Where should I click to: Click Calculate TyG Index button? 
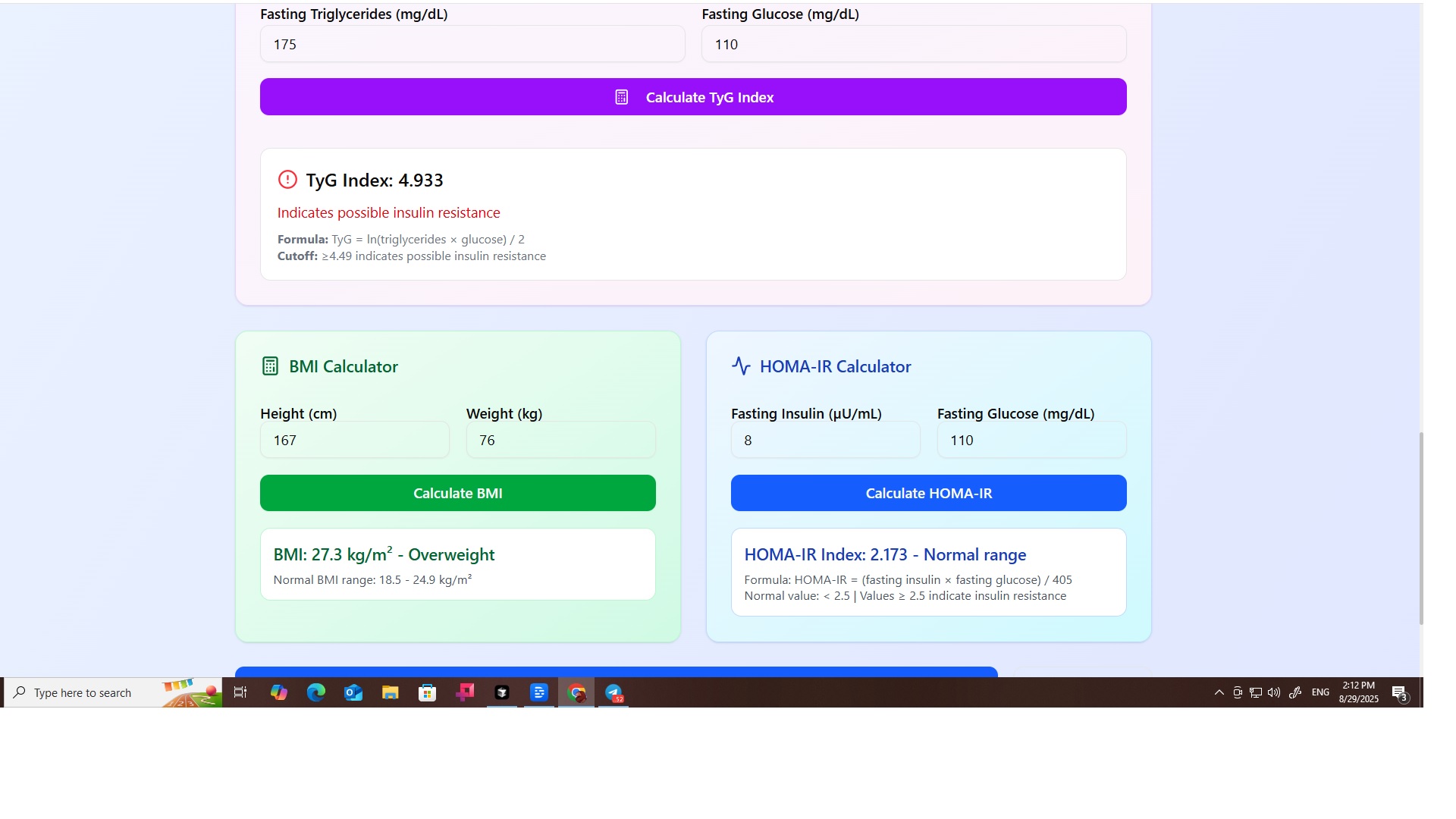(x=692, y=97)
